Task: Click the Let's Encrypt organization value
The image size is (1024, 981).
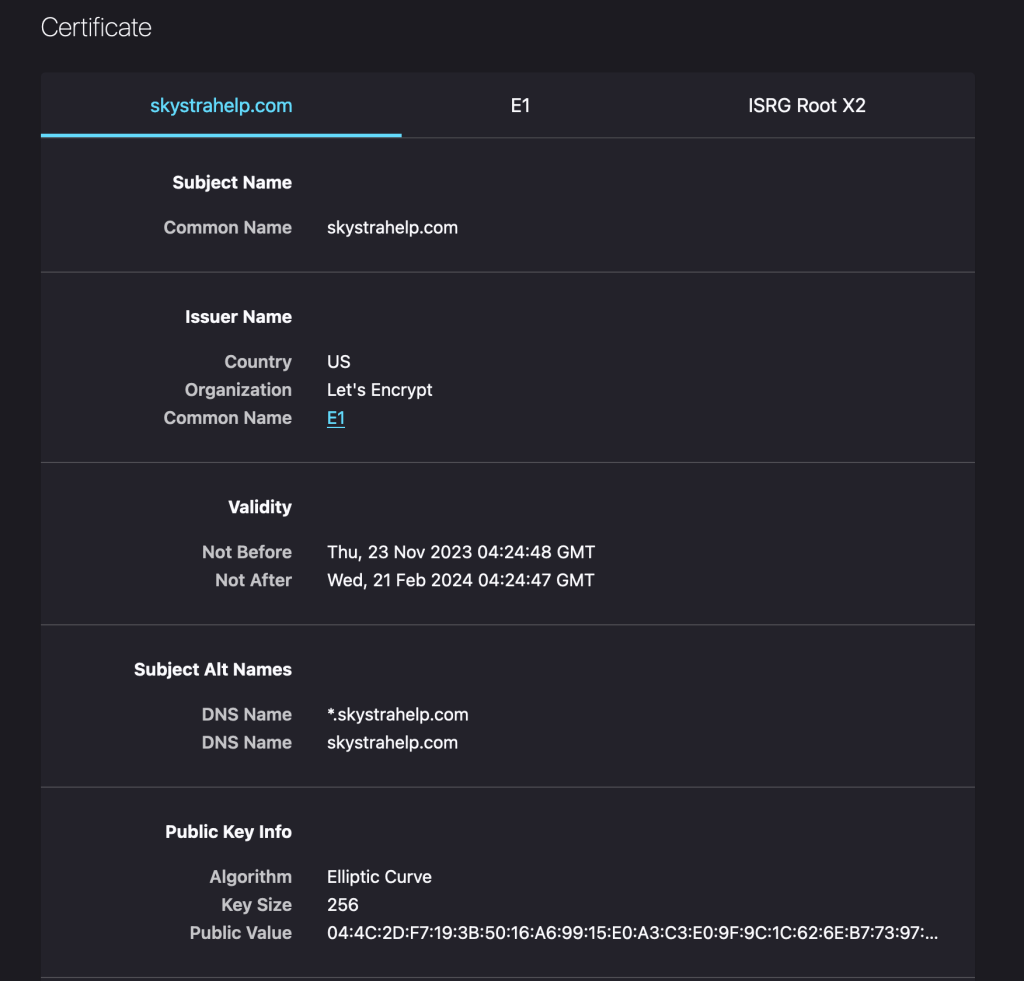Action: coord(379,390)
